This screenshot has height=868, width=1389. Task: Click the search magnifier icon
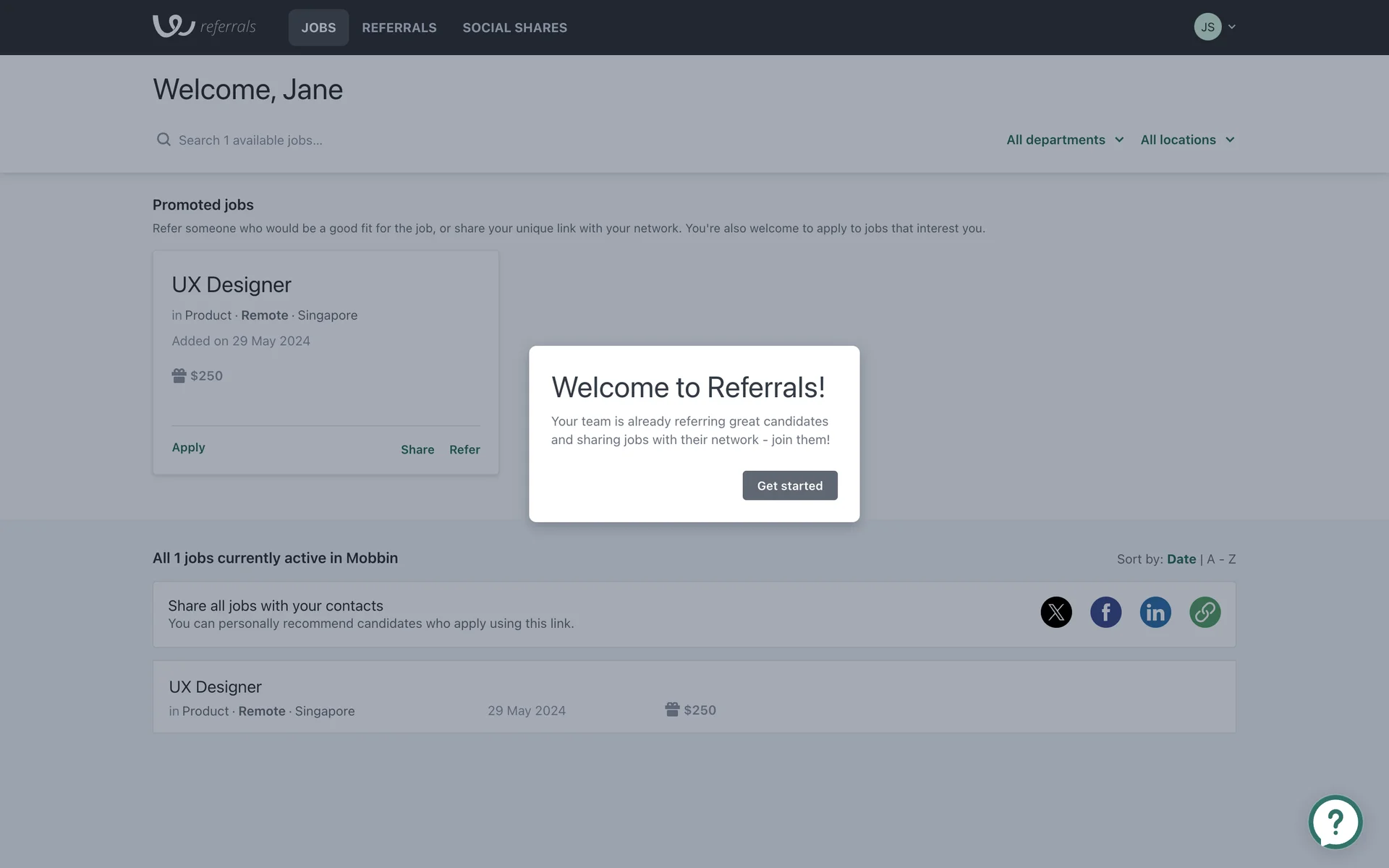click(164, 140)
